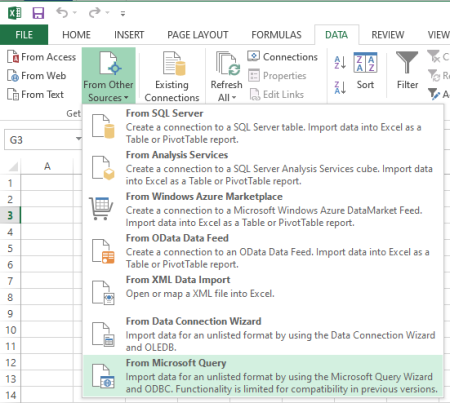
Task: Switch to the FORMULAS tab
Action: click(x=276, y=35)
